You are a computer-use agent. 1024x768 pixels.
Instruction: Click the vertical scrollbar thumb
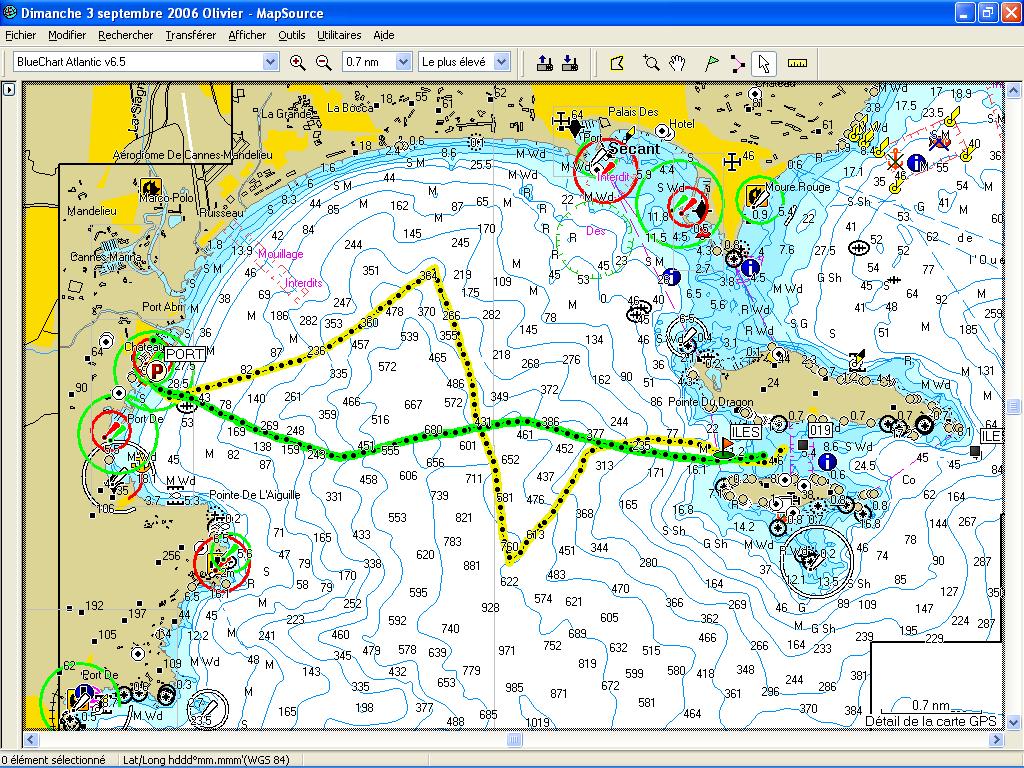(x=1014, y=406)
